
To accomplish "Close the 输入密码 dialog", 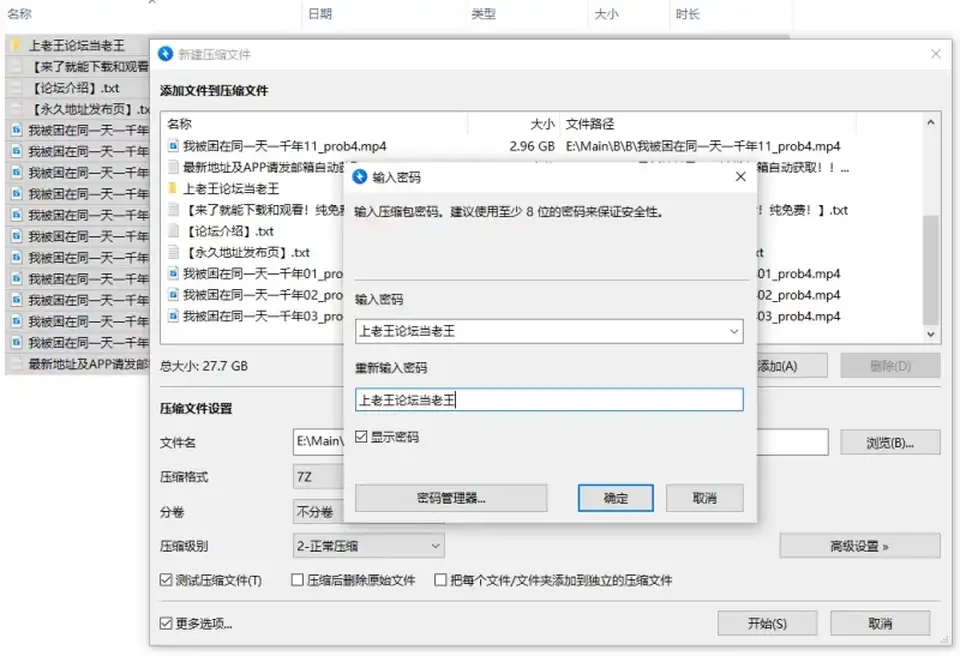I will tap(740, 176).
